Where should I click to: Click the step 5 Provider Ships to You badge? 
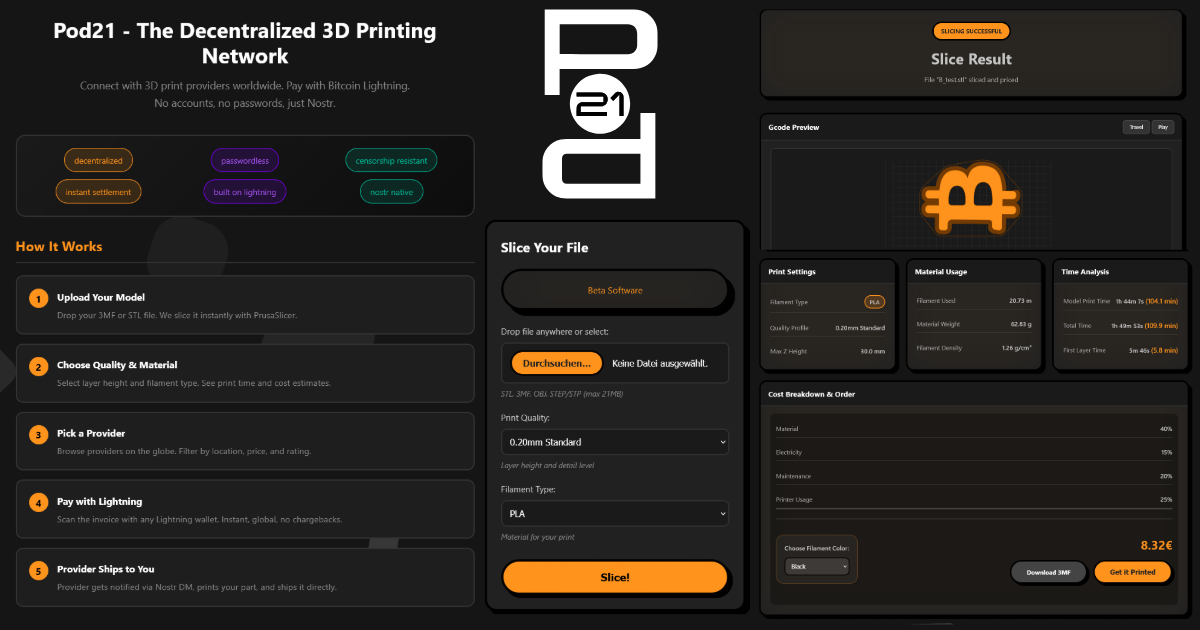(39, 570)
